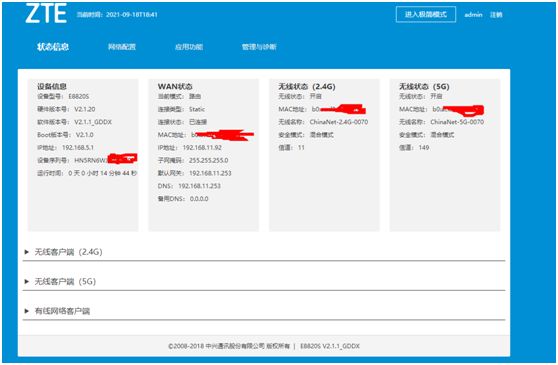Expand the 无线客户端 (5G) section
The width and height of the screenshot is (558, 365).
coord(264,281)
